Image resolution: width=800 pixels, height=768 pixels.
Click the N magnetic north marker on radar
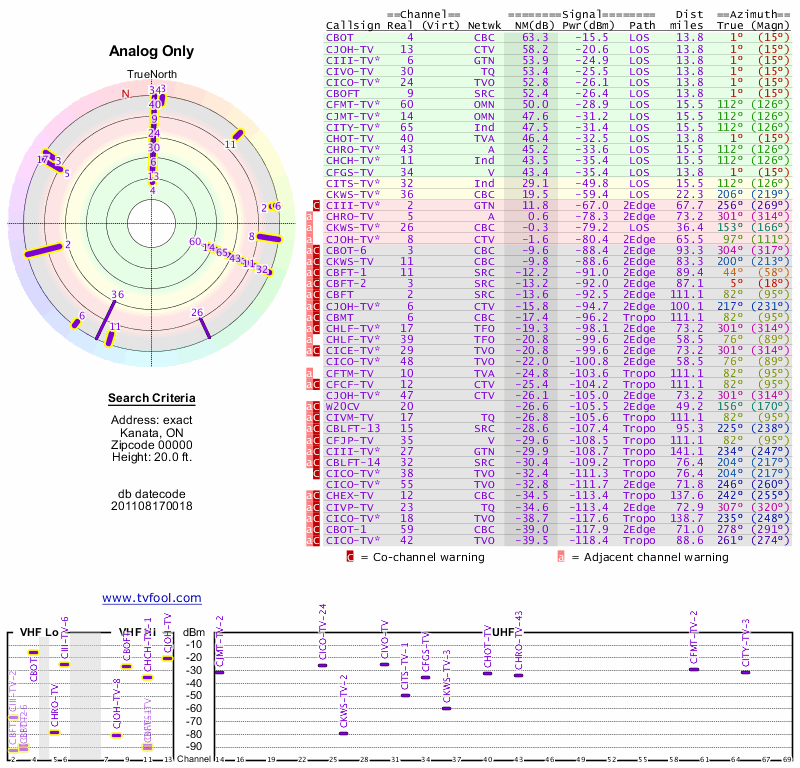126,94
